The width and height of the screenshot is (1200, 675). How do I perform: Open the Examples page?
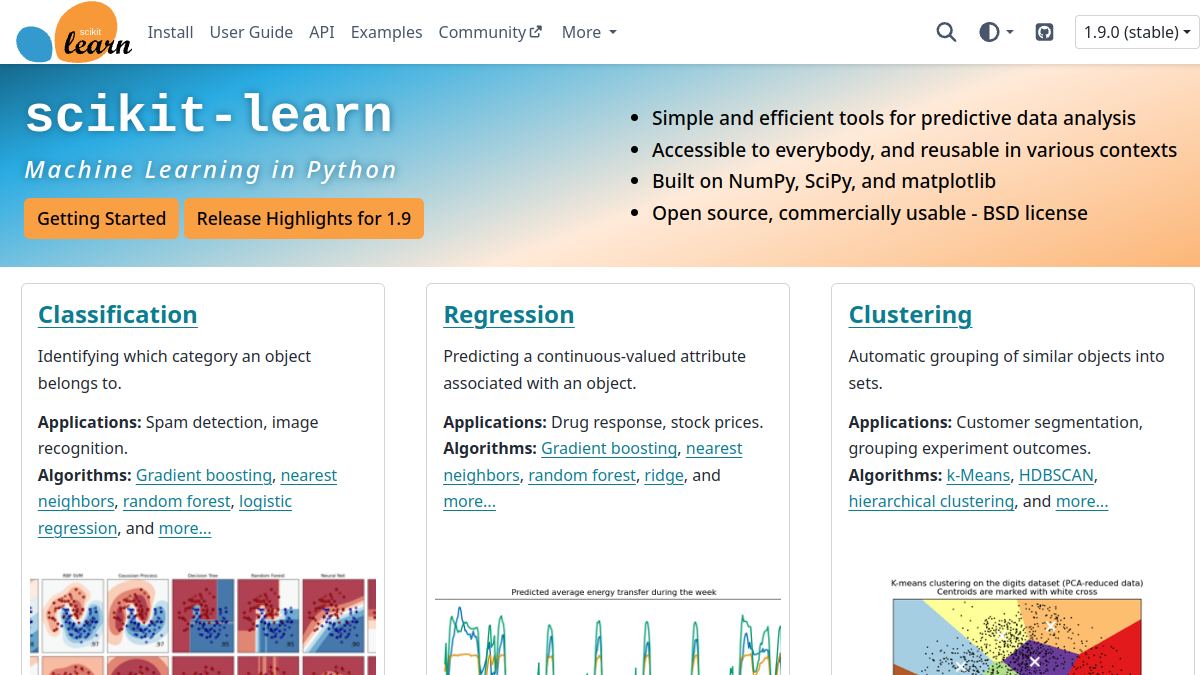pyautogui.click(x=386, y=32)
